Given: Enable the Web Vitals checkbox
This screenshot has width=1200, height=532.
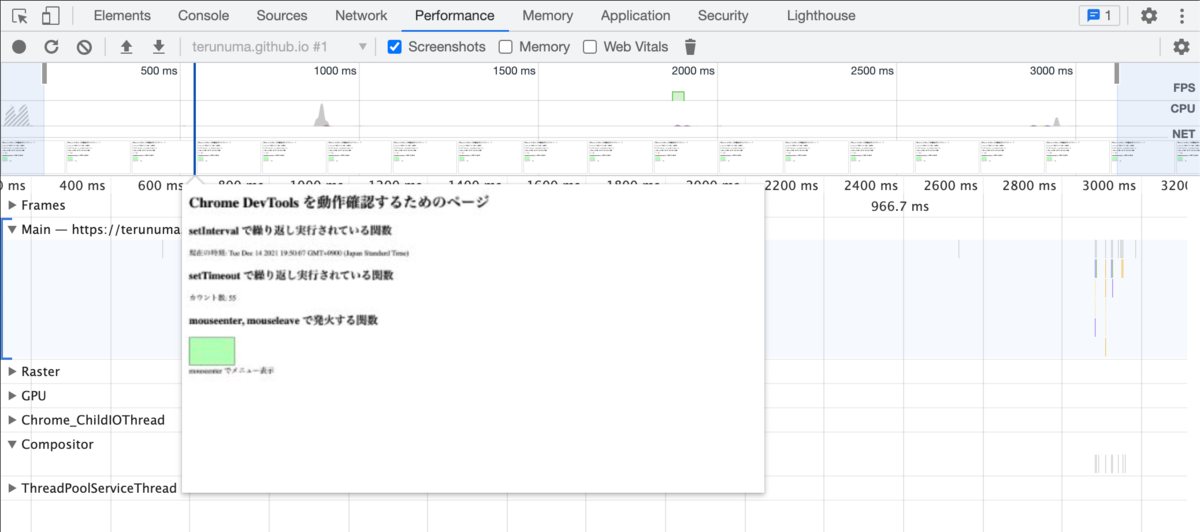Looking at the screenshot, I should 590,47.
